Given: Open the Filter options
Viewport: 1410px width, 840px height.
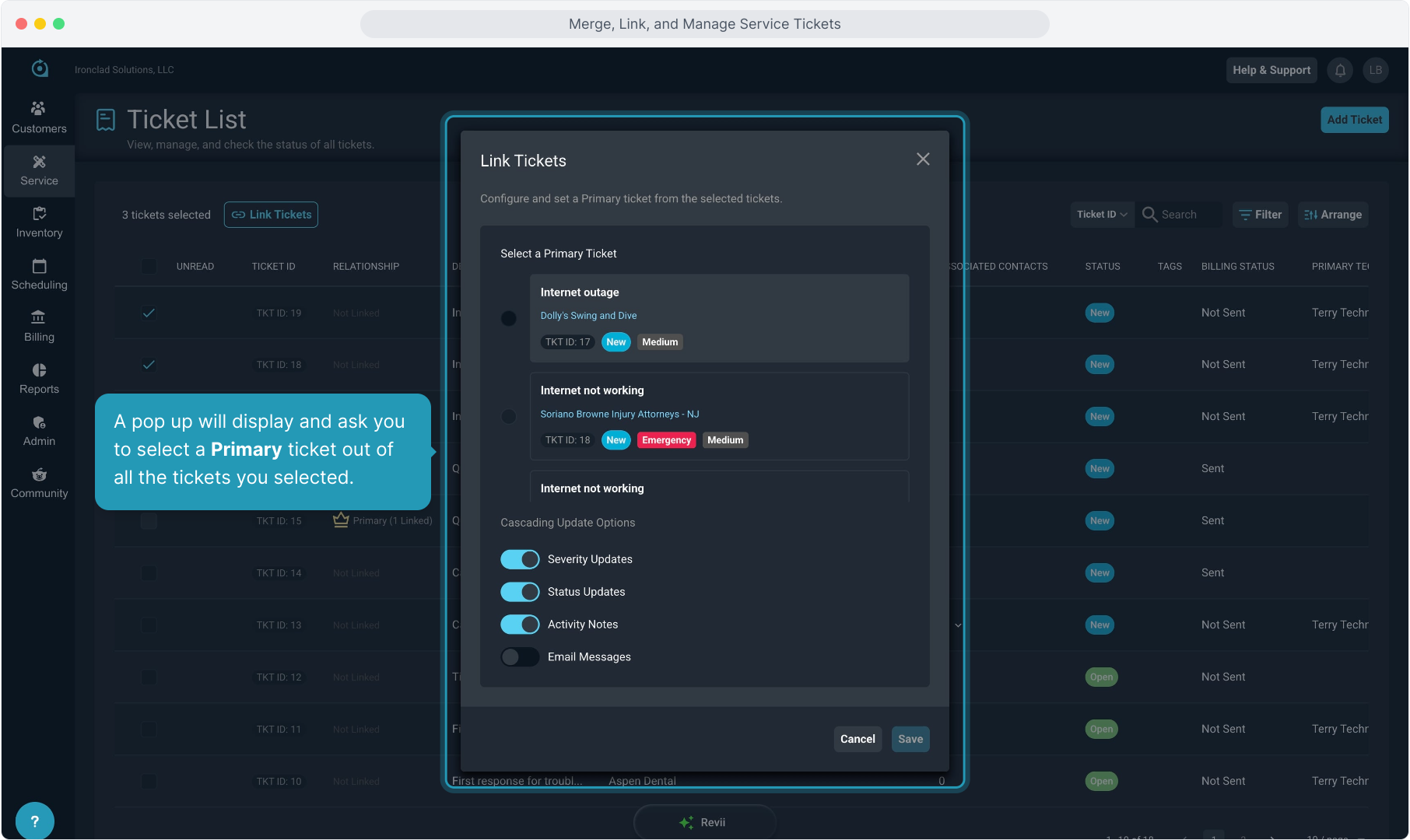Looking at the screenshot, I should 1260,215.
